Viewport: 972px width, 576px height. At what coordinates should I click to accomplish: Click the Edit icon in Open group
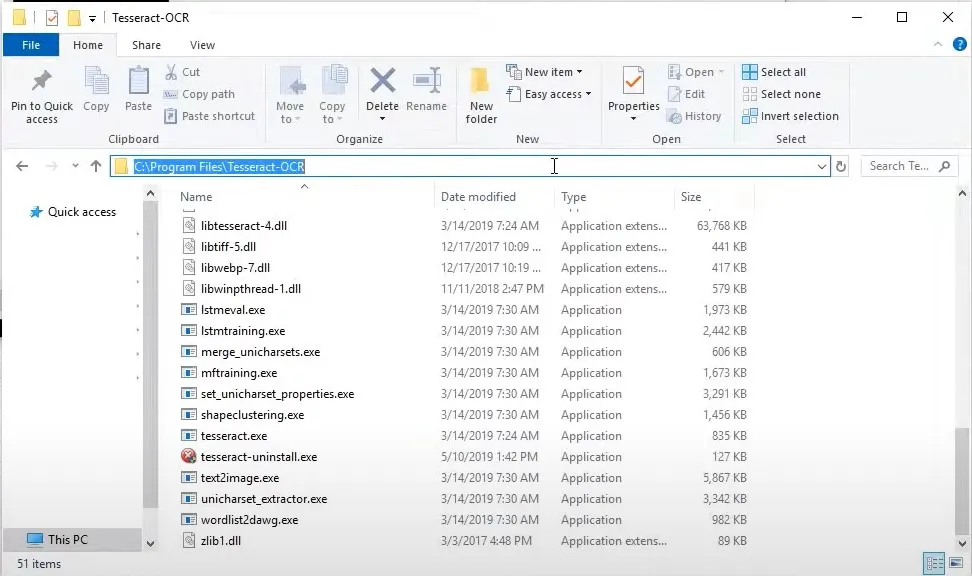pos(674,94)
